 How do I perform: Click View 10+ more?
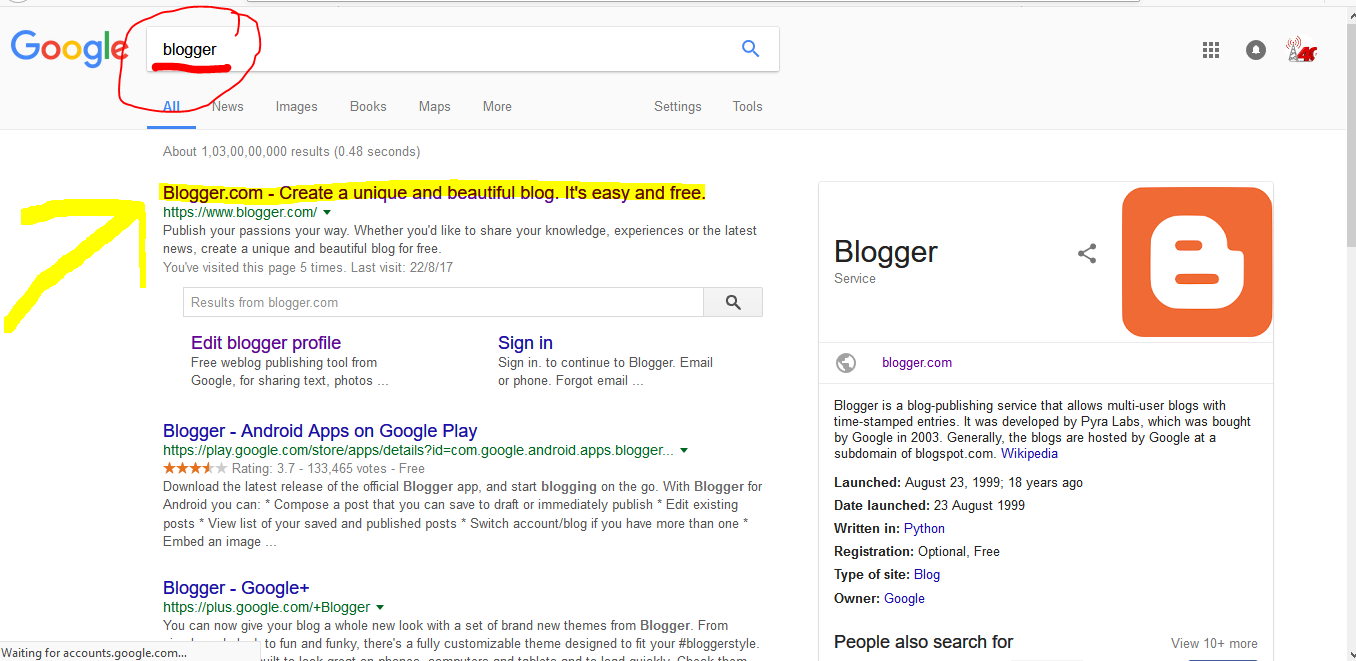tap(1214, 643)
